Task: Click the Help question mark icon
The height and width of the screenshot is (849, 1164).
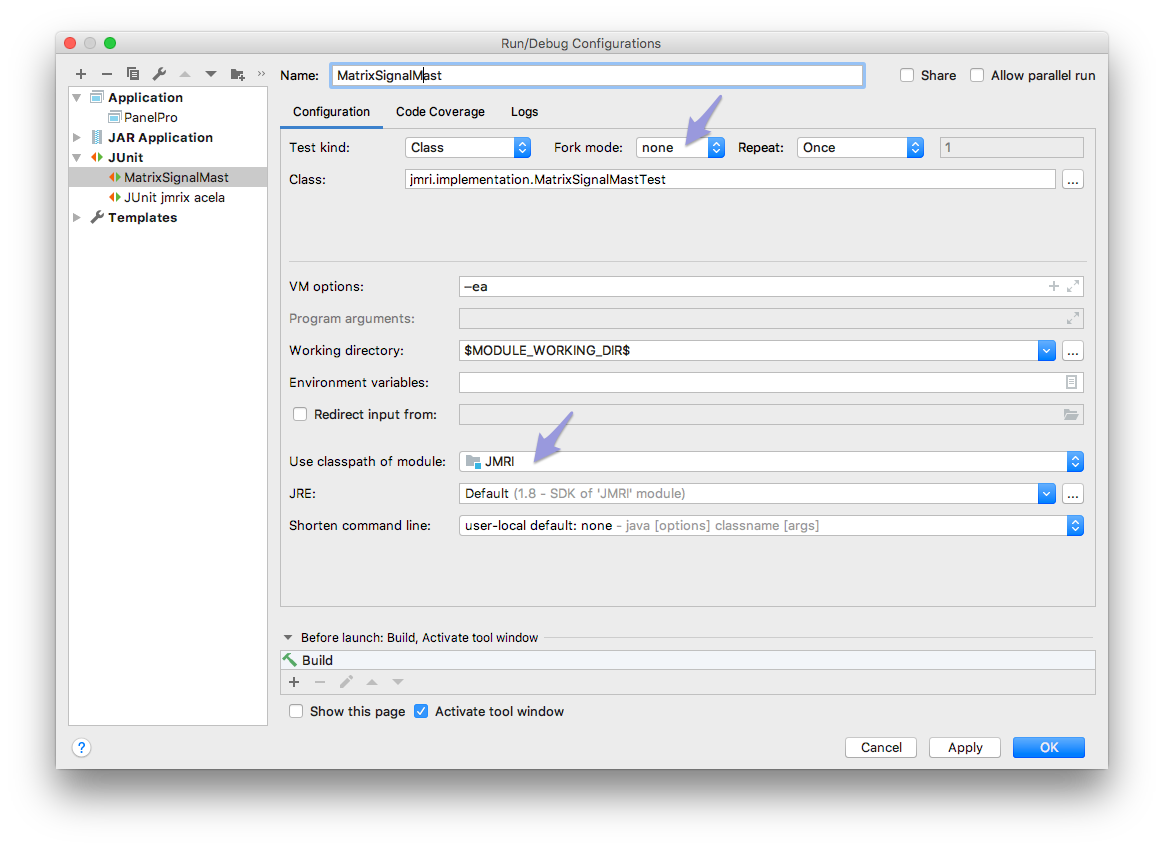Action: tap(82, 747)
